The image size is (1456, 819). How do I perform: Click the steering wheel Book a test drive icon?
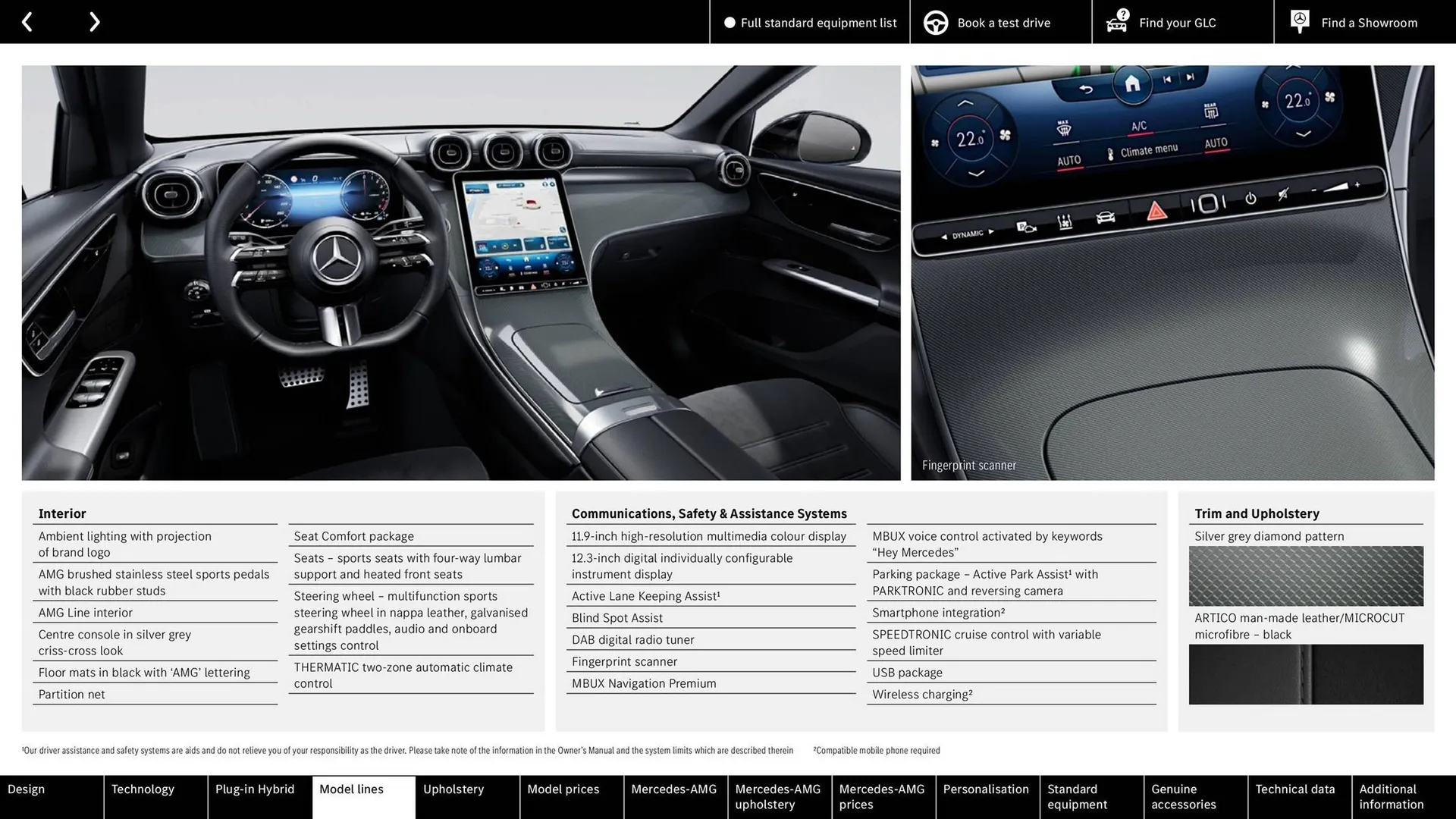[x=935, y=22]
